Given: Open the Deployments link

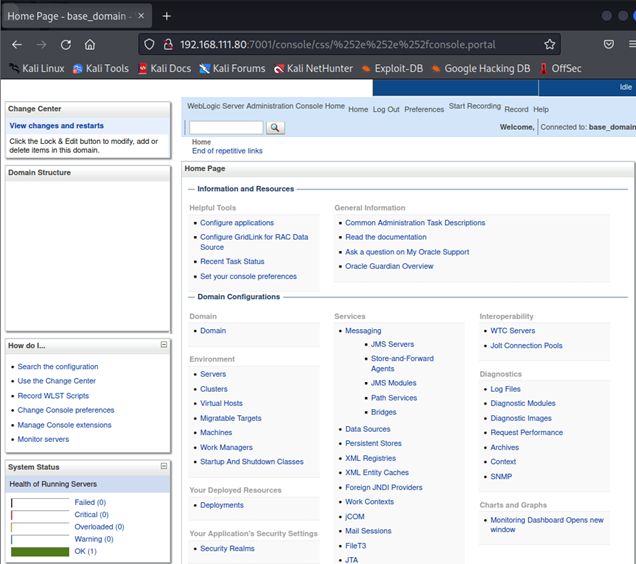Looking at the screenshot, I should tap(222, 505).
